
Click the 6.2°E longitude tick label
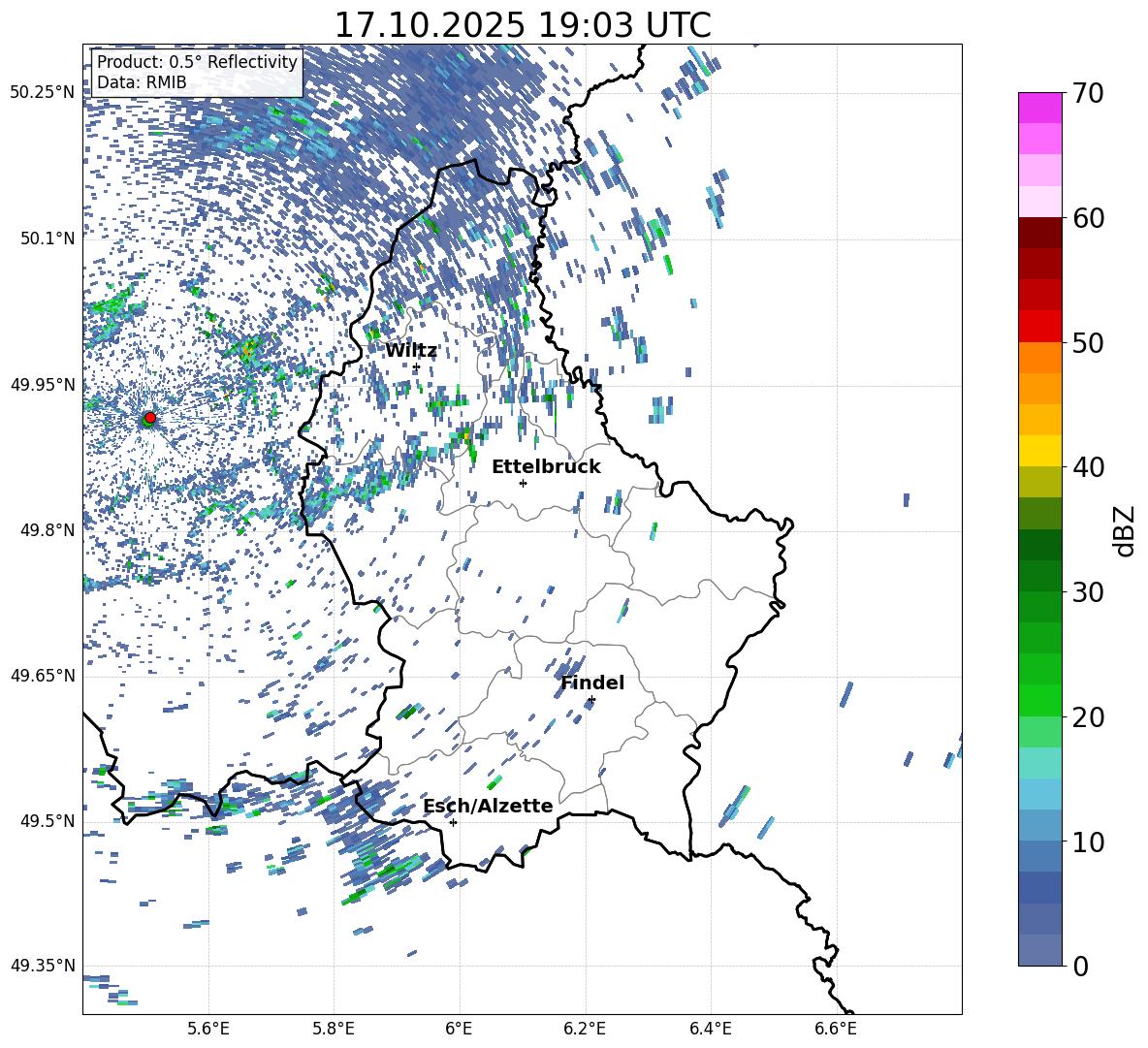coord(586,1027)
